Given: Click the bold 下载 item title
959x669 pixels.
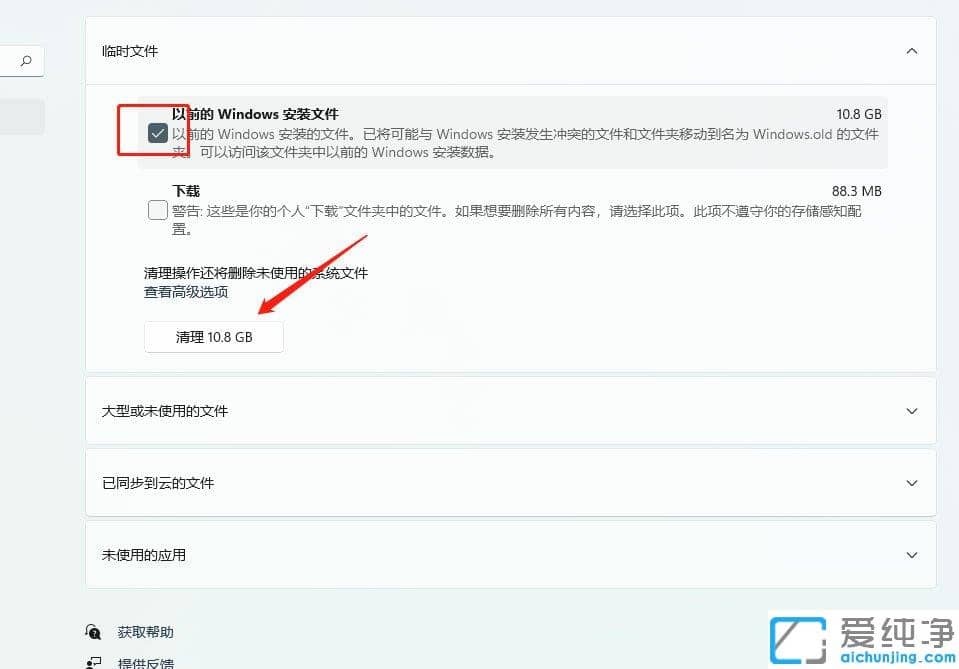Looking at the screenshot, I should (x=186, y=191).
